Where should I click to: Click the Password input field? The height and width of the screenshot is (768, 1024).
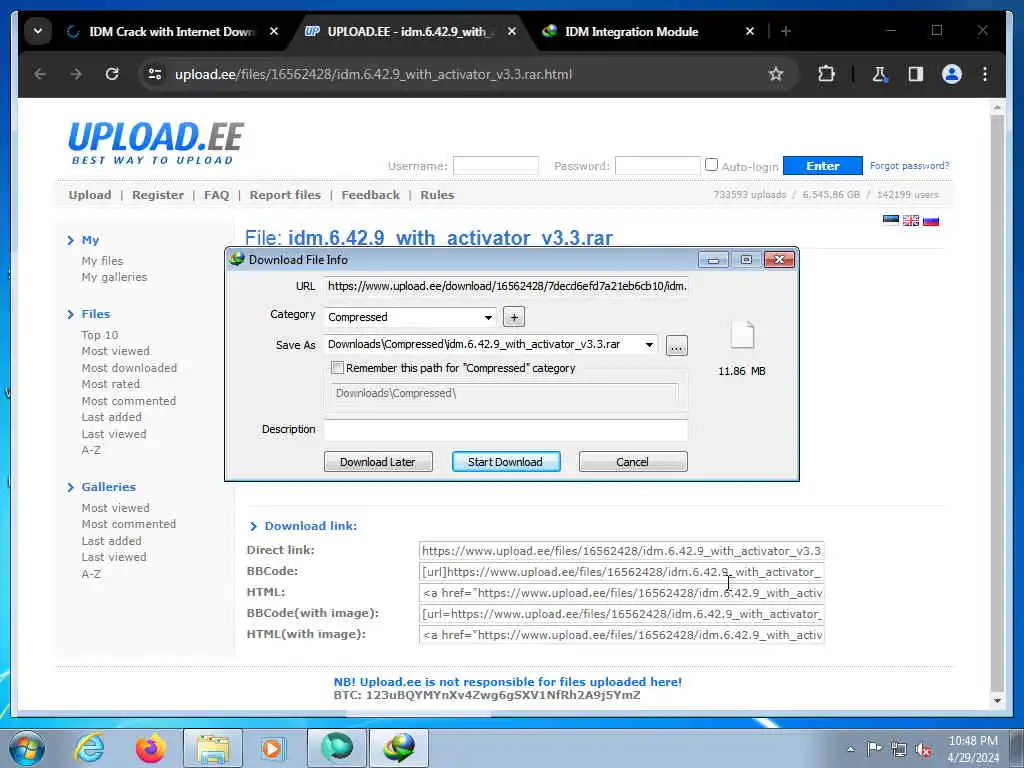658,166
